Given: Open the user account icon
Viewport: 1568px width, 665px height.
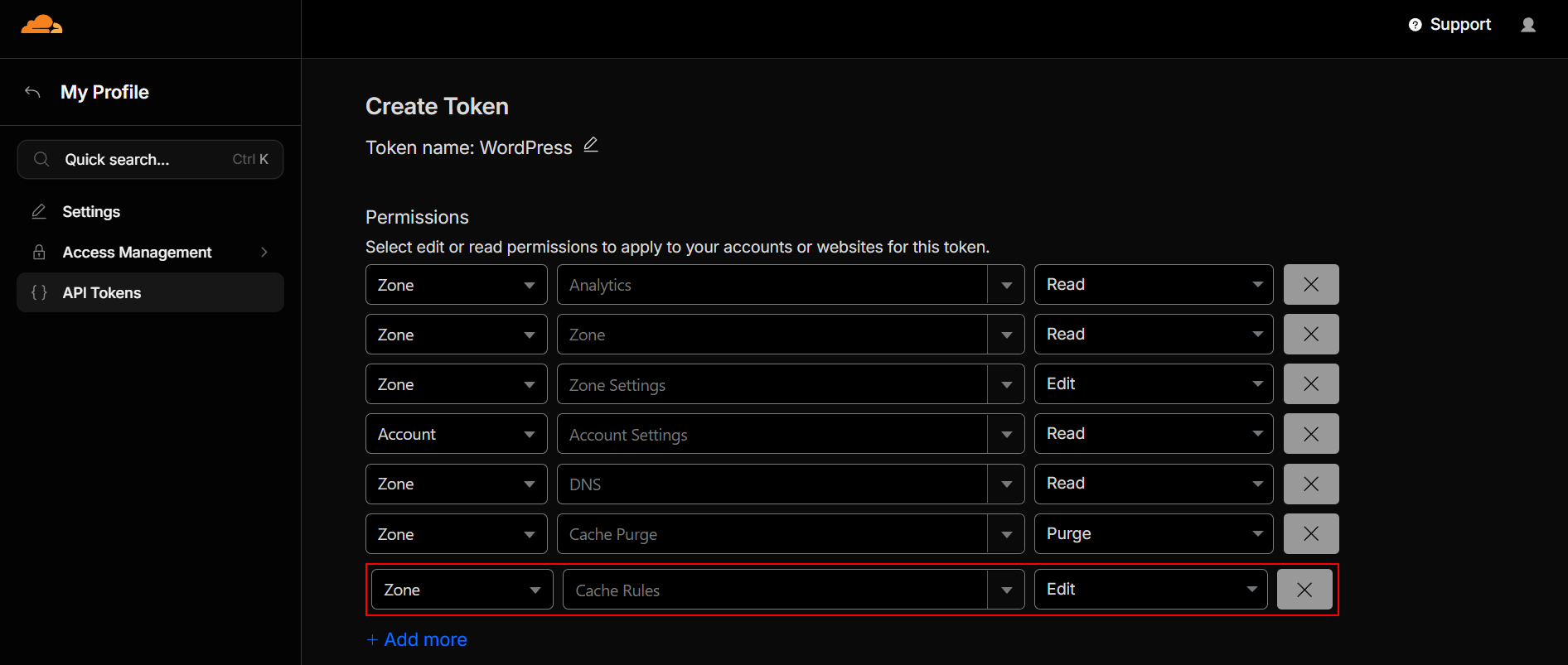Looking at the screenshot, I should (x=1528, y=25).
